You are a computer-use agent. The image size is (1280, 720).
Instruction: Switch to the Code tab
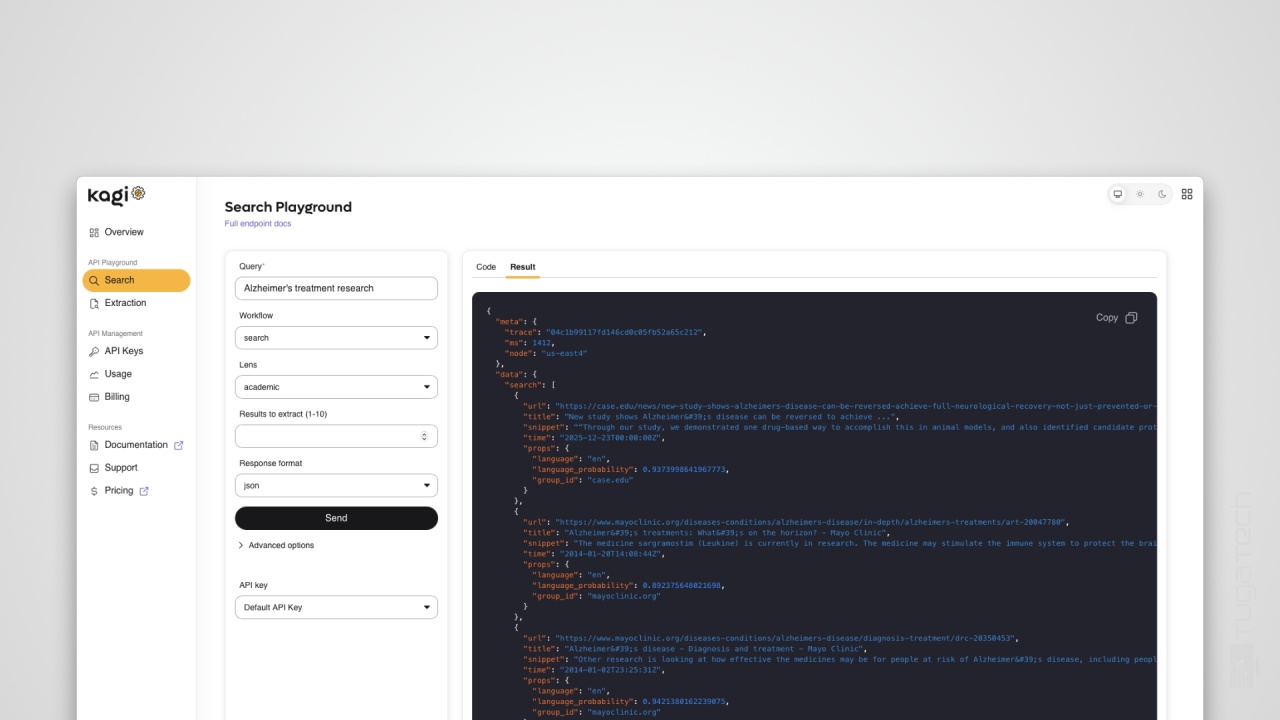(x=486, y=267)
